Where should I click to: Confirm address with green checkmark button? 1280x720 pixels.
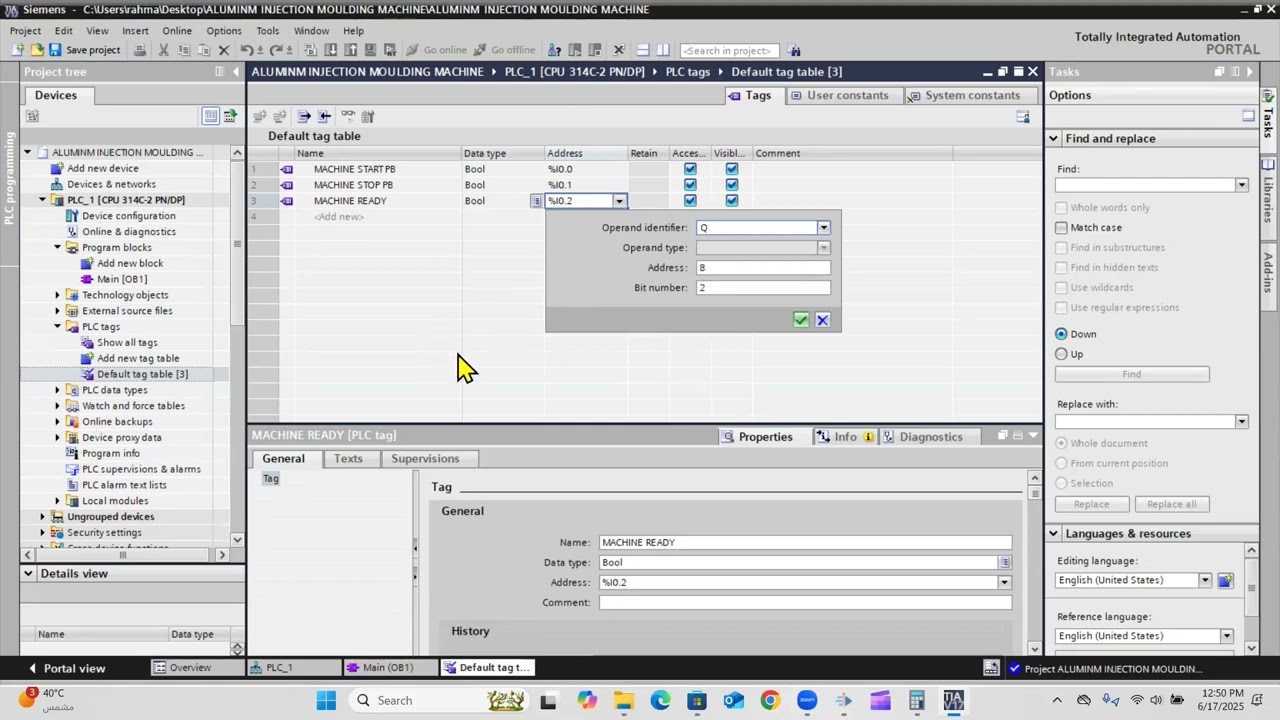[801, 320]
